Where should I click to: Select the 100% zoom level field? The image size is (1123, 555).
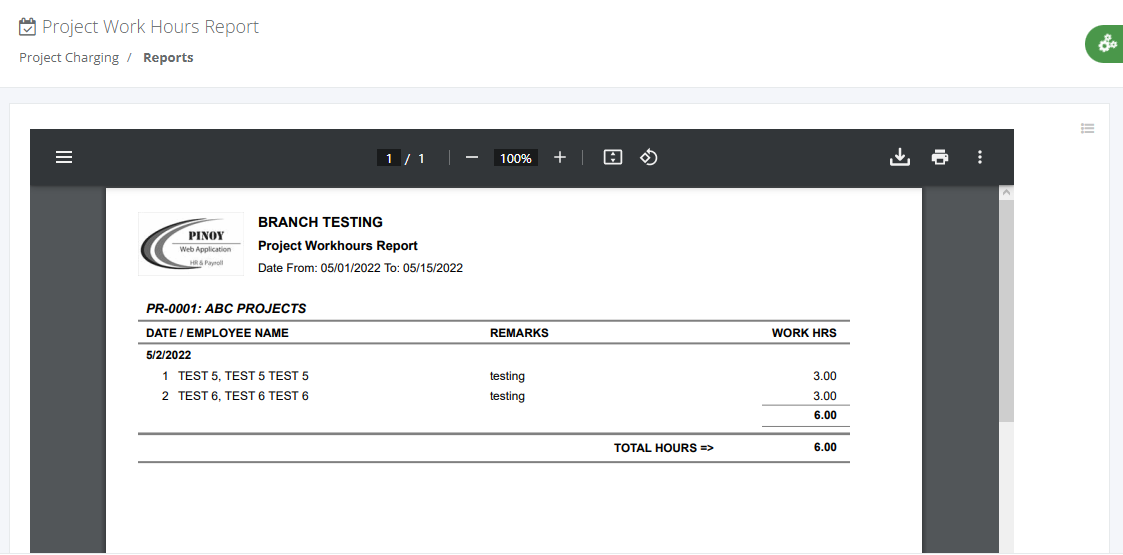coord(516,158)
